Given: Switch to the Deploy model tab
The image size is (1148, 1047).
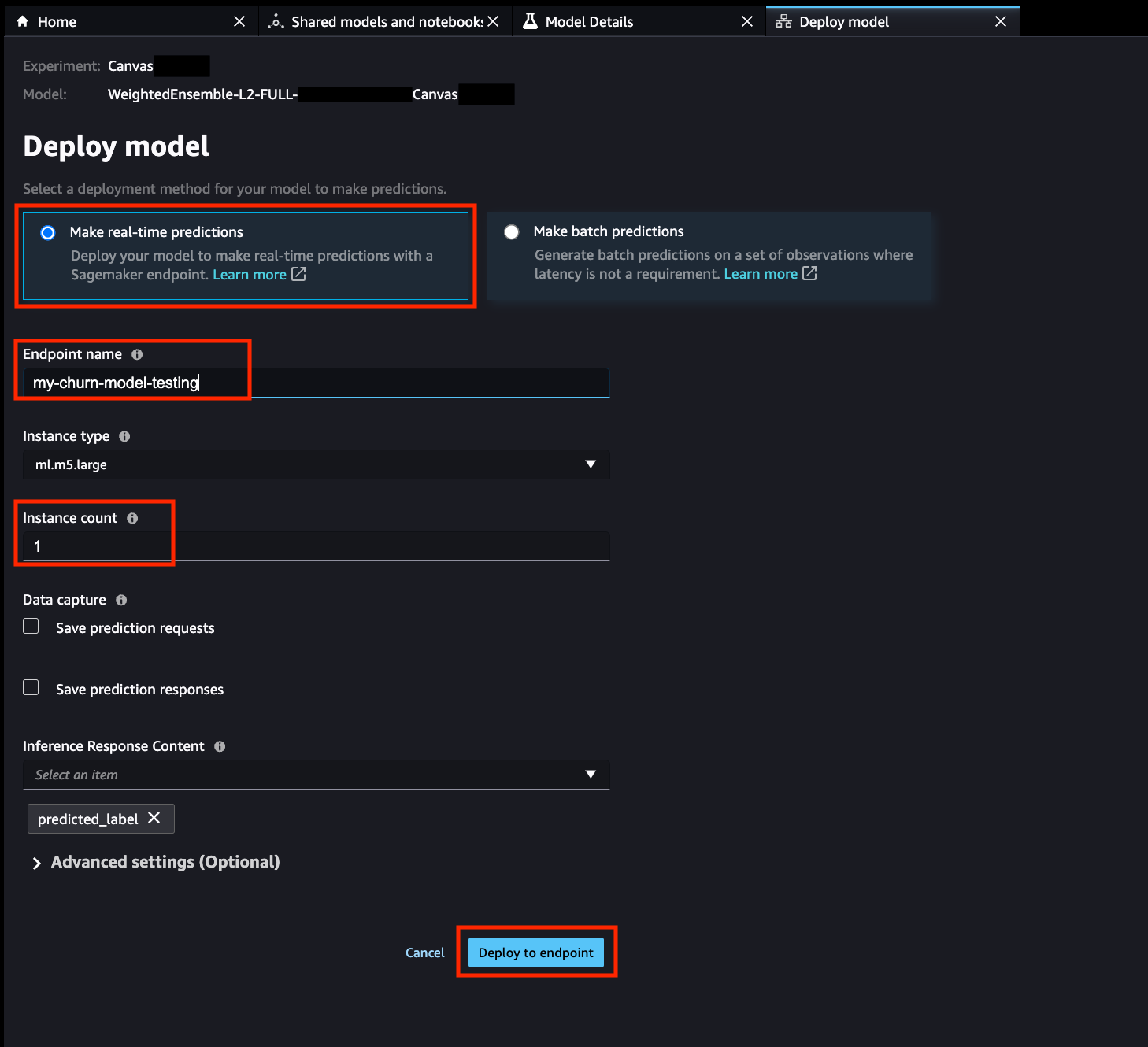Looking at the screenshot, I should [893, 21].
